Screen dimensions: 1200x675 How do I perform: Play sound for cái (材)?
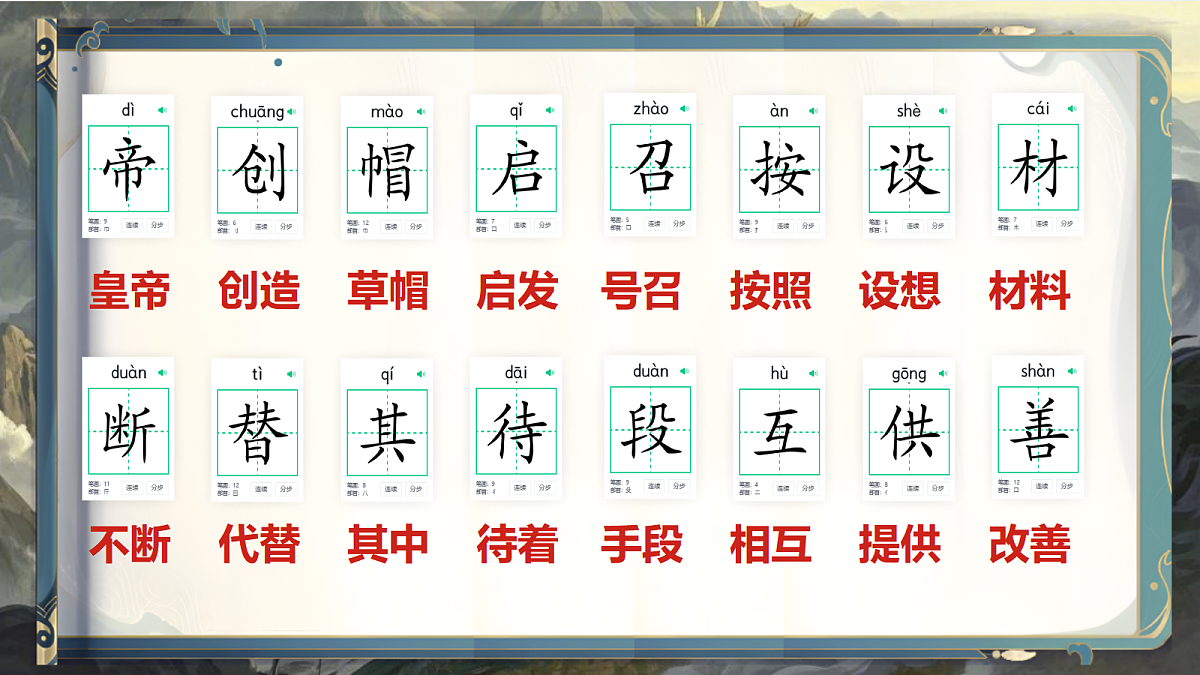pyautogui.click(x=1072, y=109)
